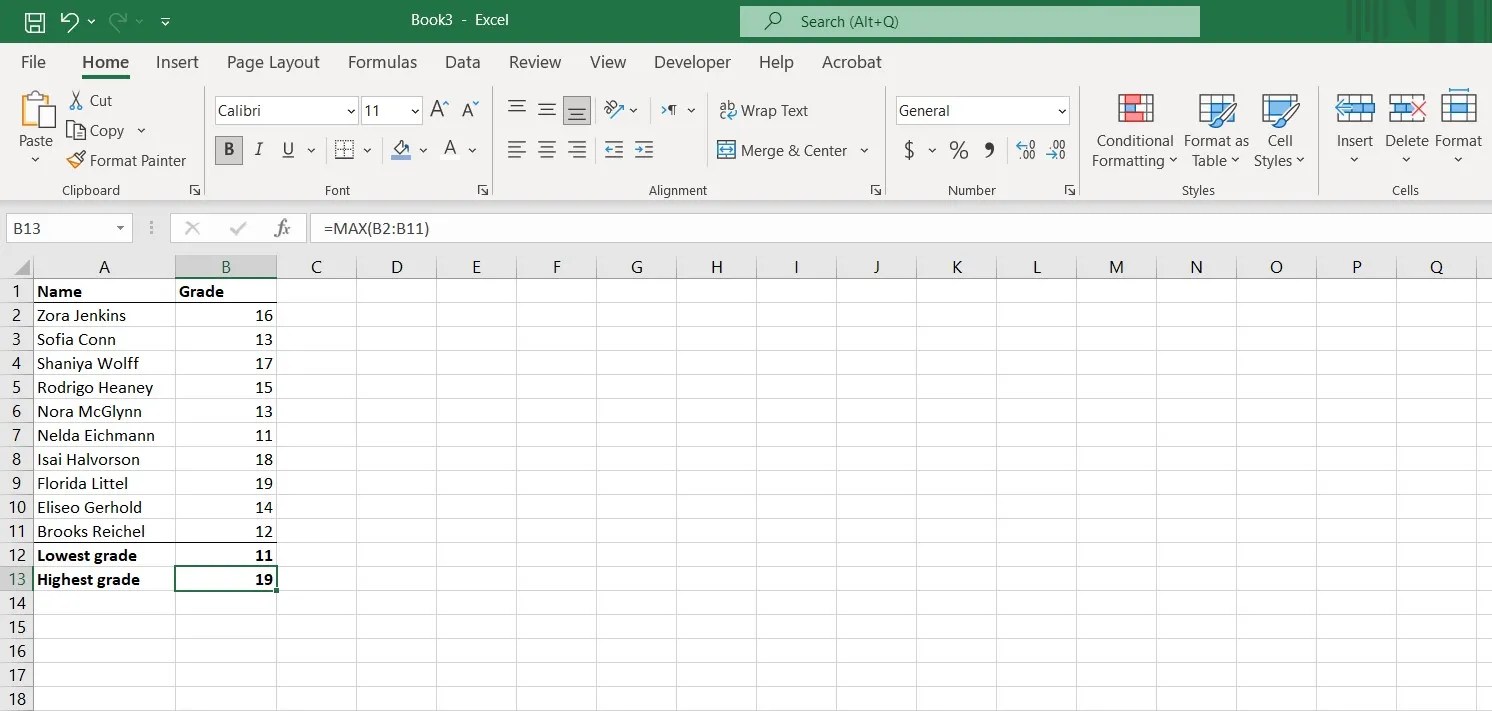The width and height of the screenshot is (1492, 711).
Task: Open Conditional Formatting options
Action: pos(1133,130)
